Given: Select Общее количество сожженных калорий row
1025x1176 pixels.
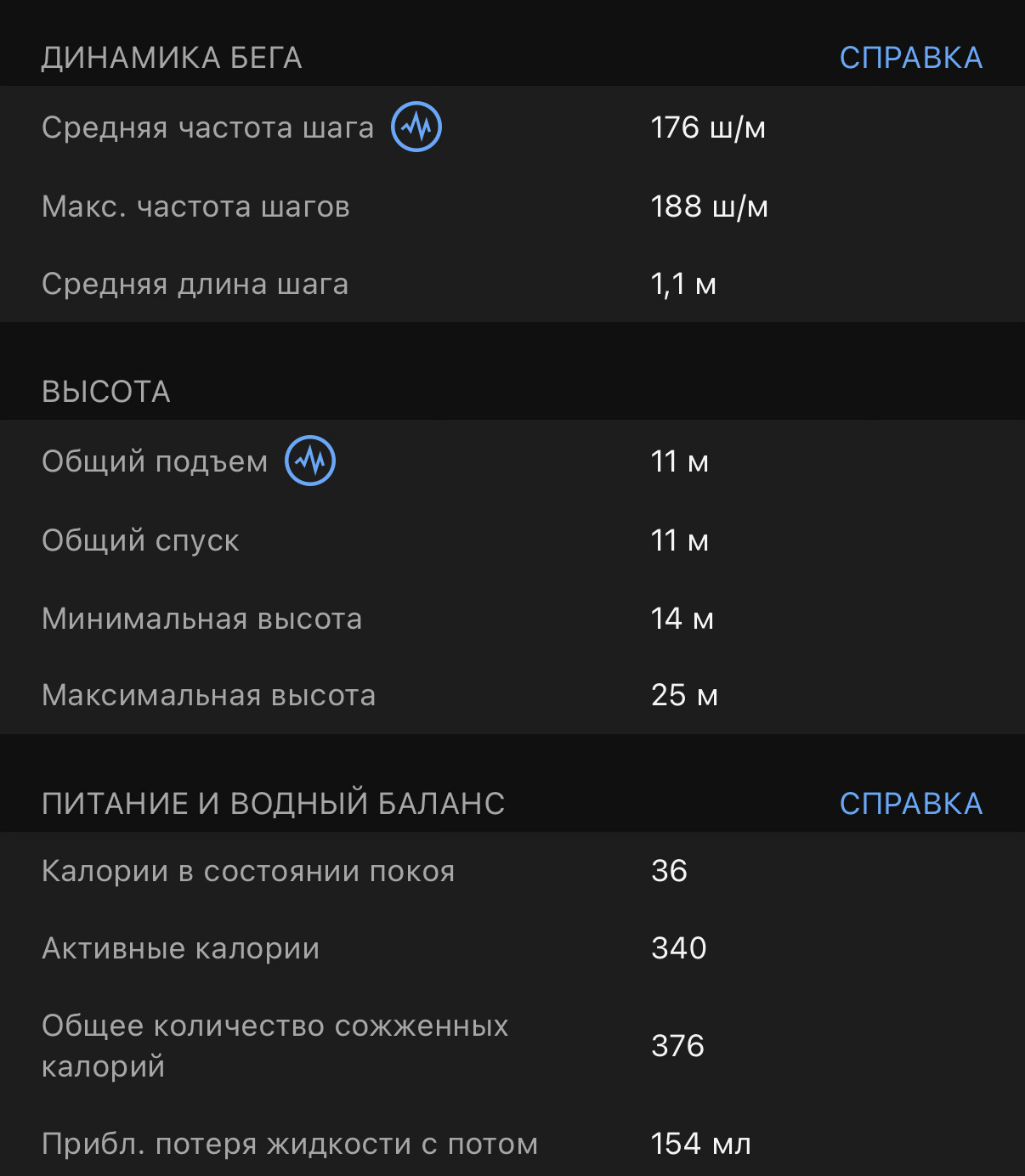Looking at the screenshot, I should pos(512,1046).
